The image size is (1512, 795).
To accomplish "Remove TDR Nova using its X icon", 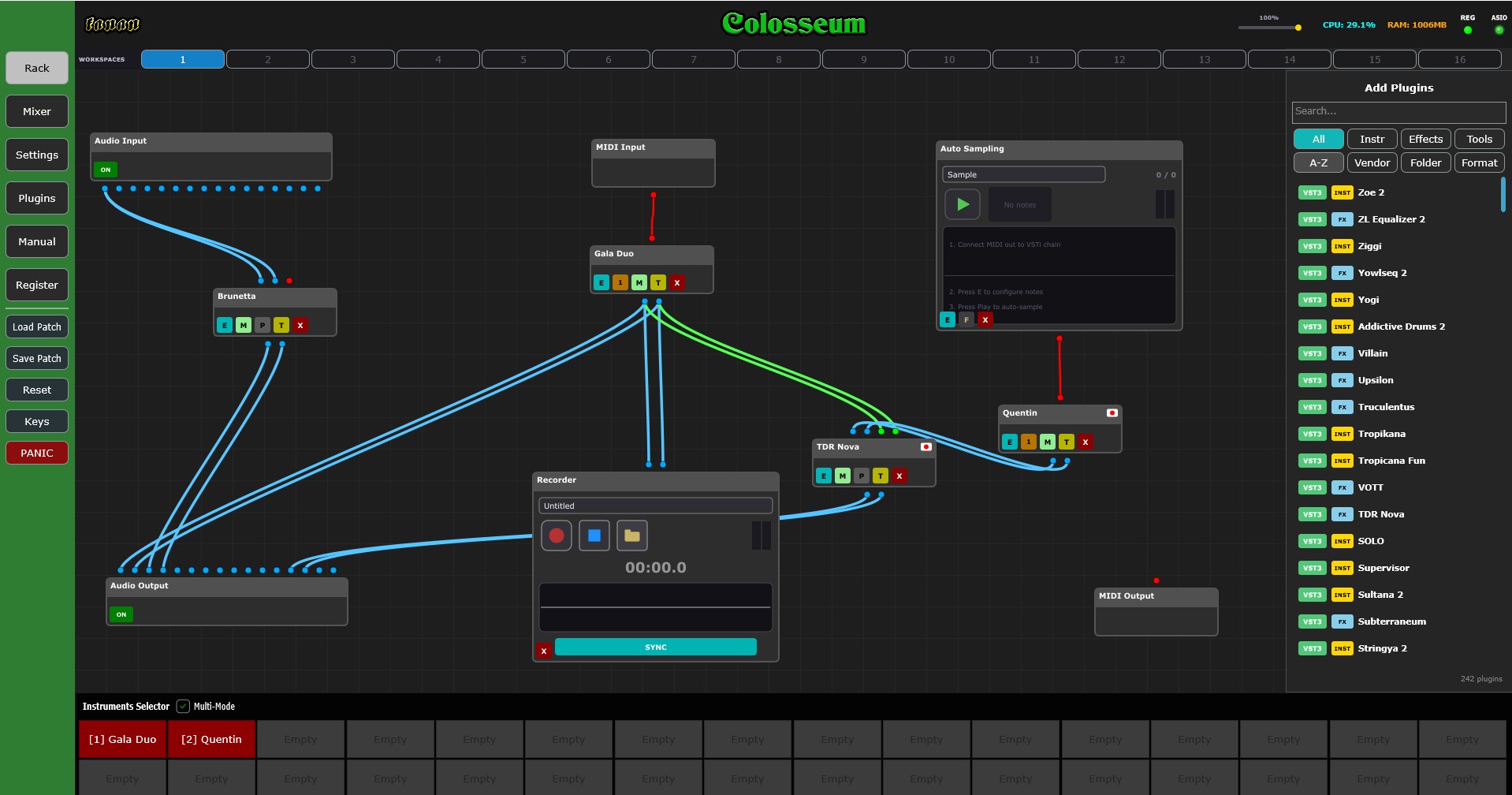I will 899,476.
